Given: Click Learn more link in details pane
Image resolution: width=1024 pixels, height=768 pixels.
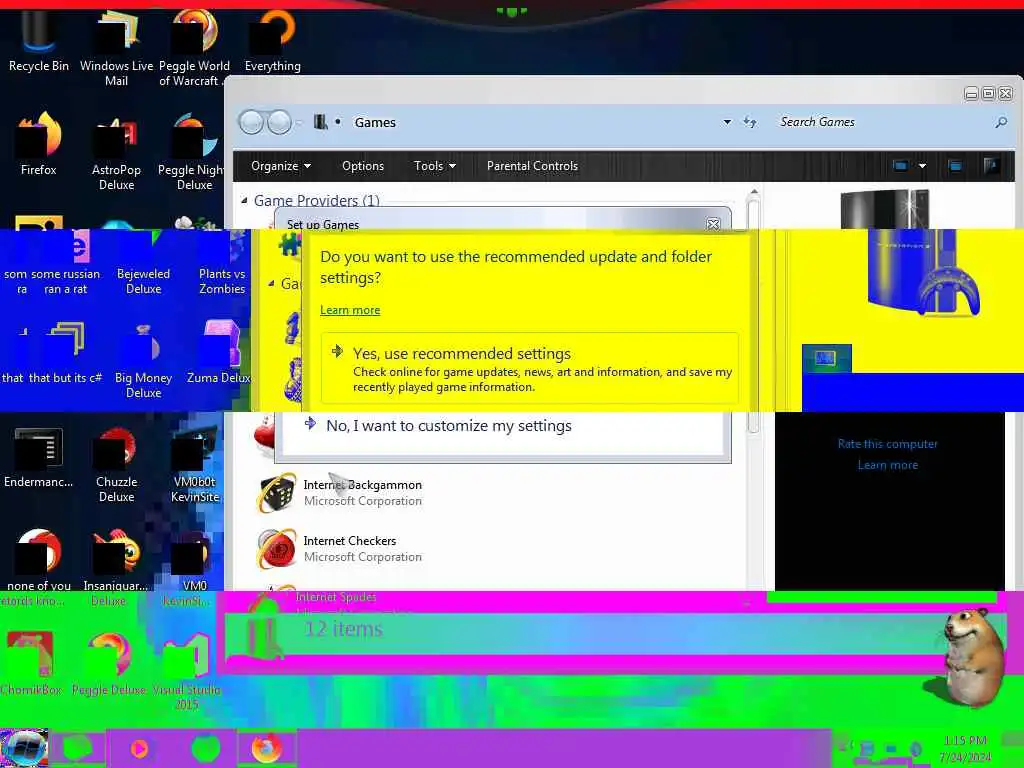Looking at the screenshot, I should (x=888, y=465).
